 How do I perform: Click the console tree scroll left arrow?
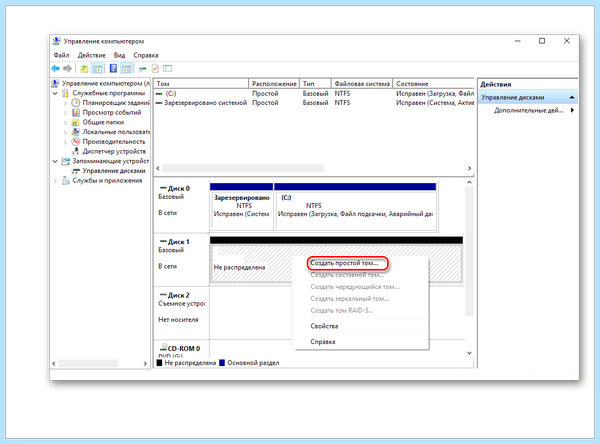coord(54,363)
